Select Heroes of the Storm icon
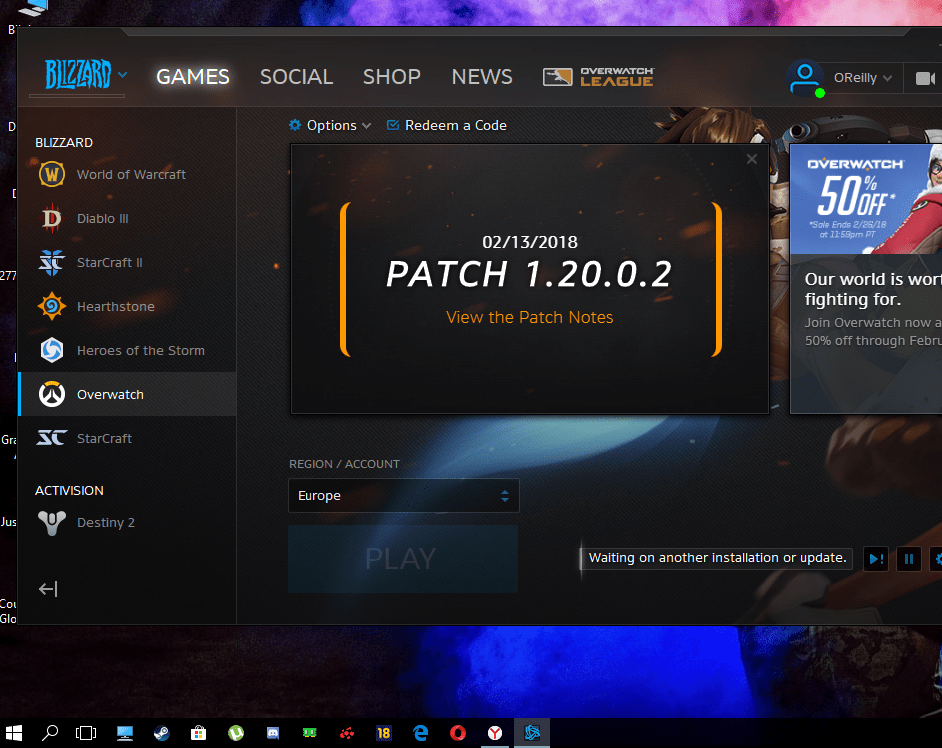Viewport: 942px width, 748px height. pos(52,350)
